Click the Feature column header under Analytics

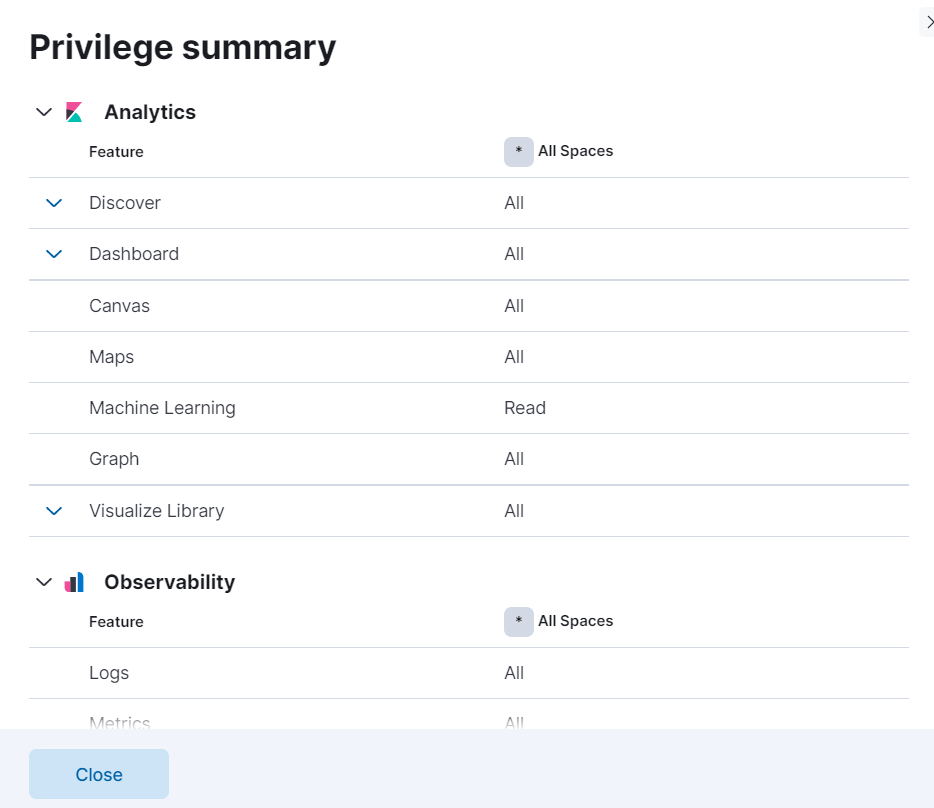click(116, 151)
